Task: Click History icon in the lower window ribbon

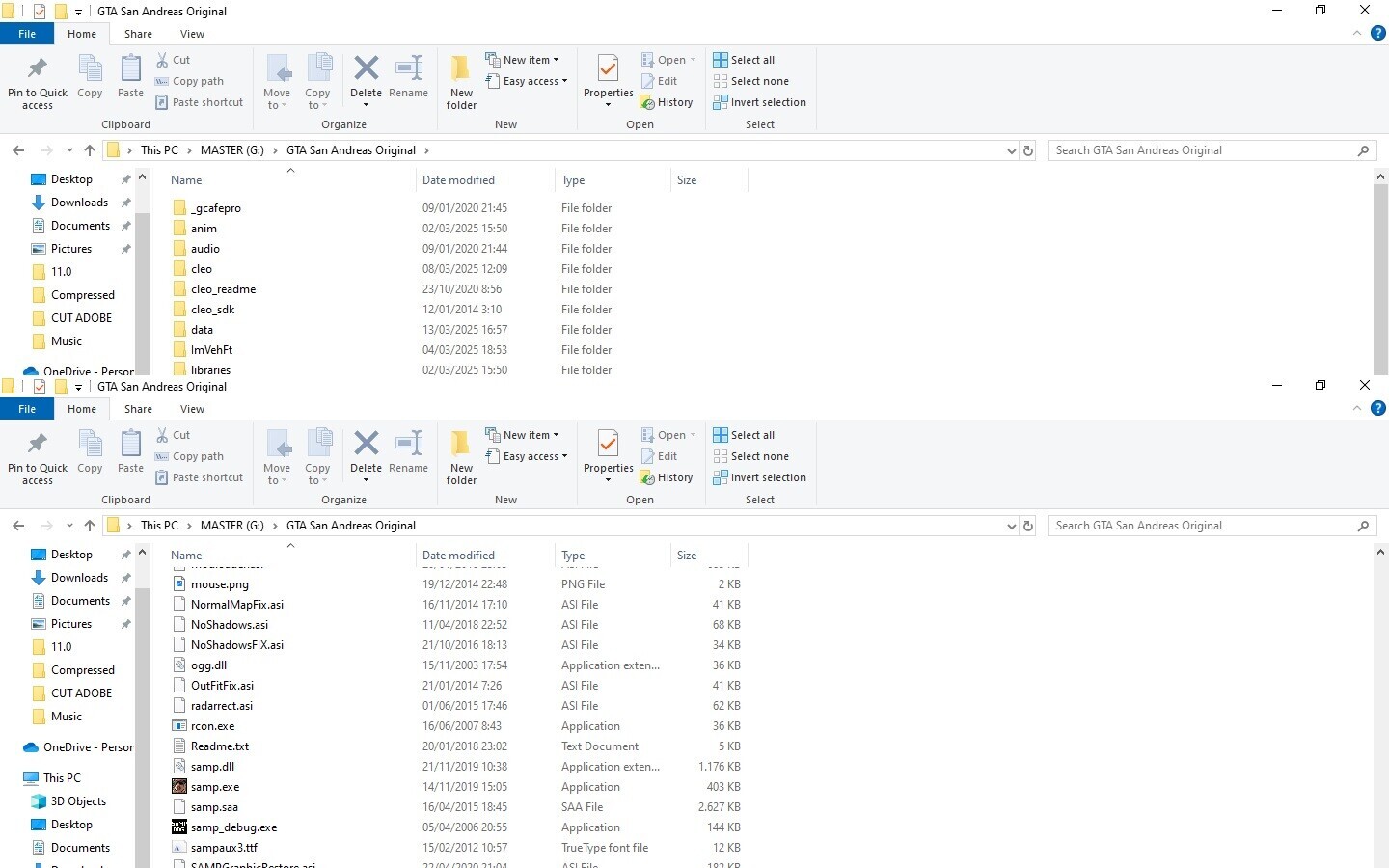Action: click(648, 478)
